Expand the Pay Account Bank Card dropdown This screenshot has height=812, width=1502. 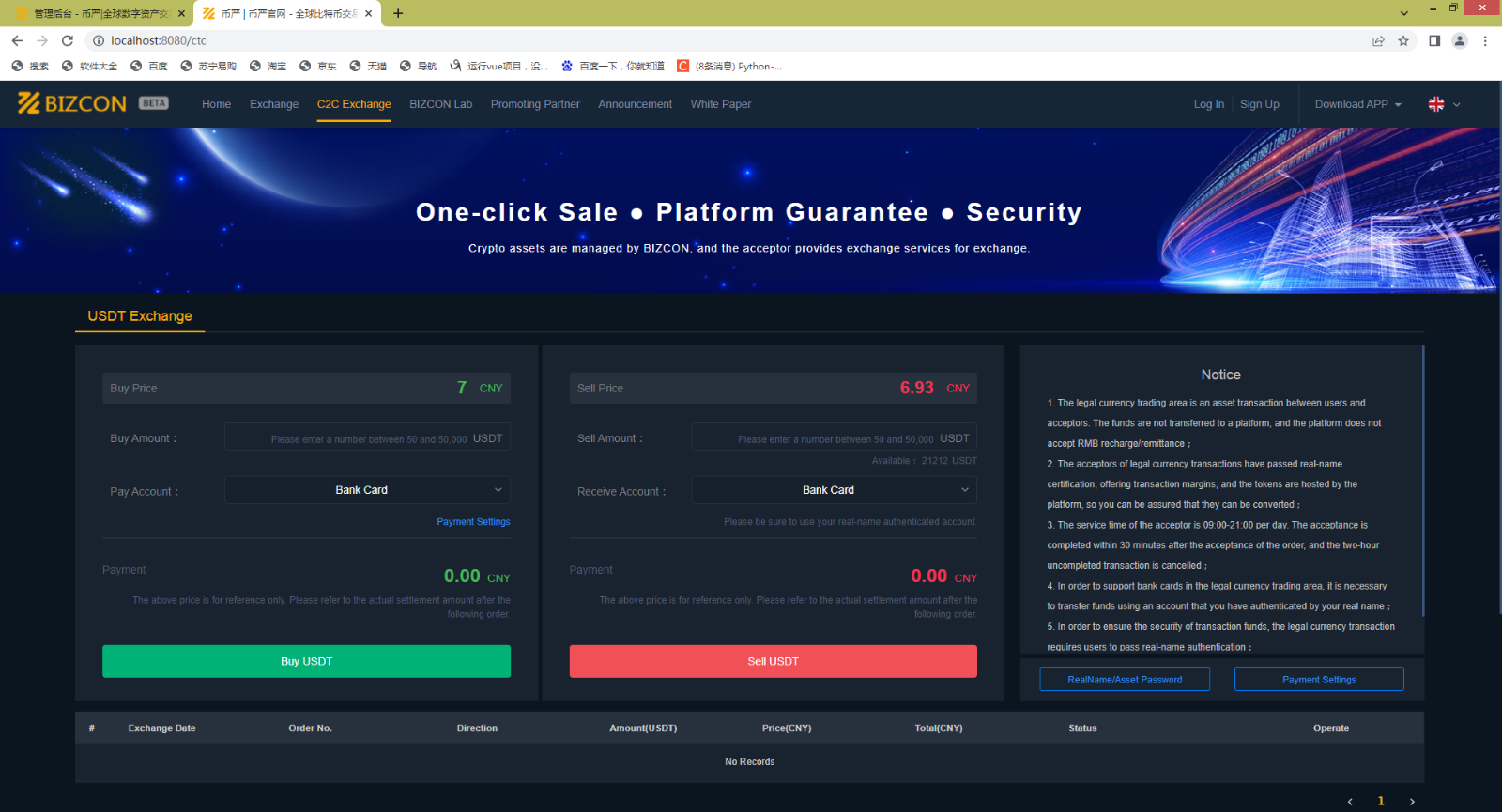[x=367, y=490]
